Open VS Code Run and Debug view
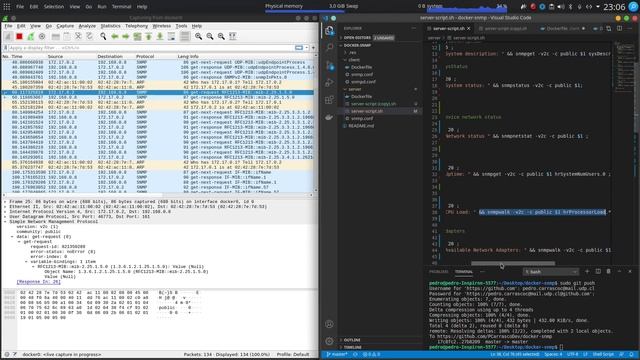640x360 pixels. (329, 82)
